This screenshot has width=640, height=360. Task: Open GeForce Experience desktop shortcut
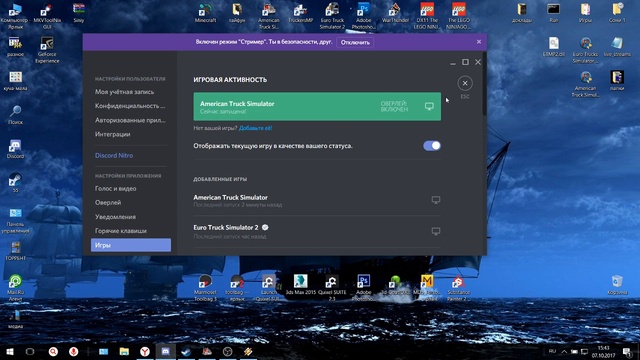point(47,50)
